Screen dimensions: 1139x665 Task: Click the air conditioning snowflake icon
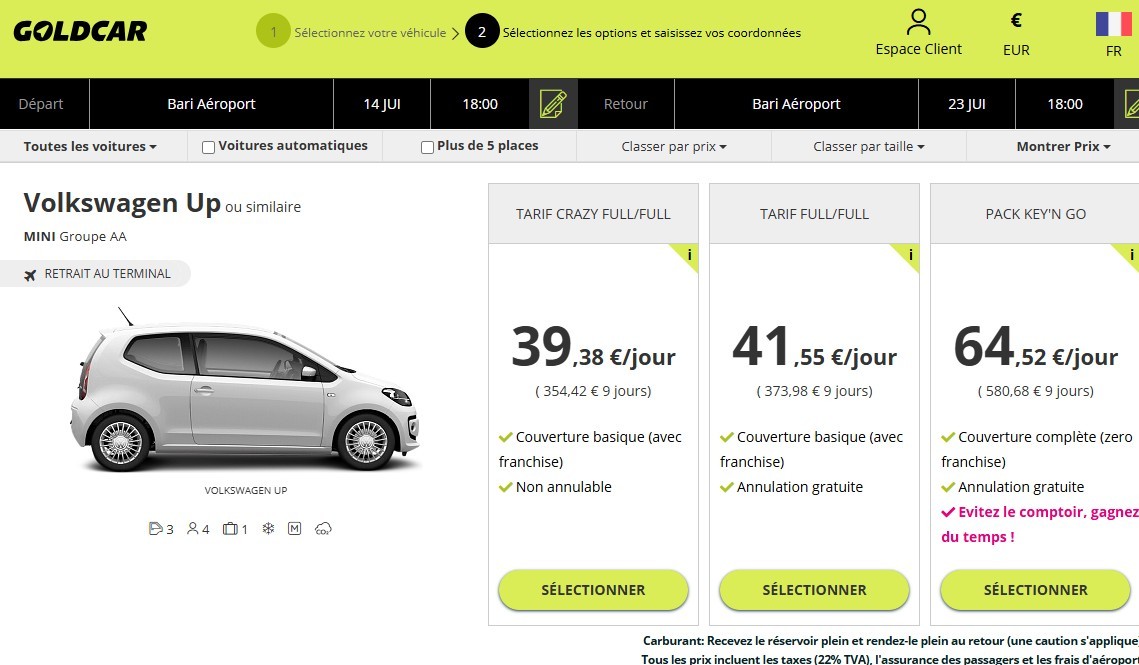pyautogui.click(x=268, y=528)
